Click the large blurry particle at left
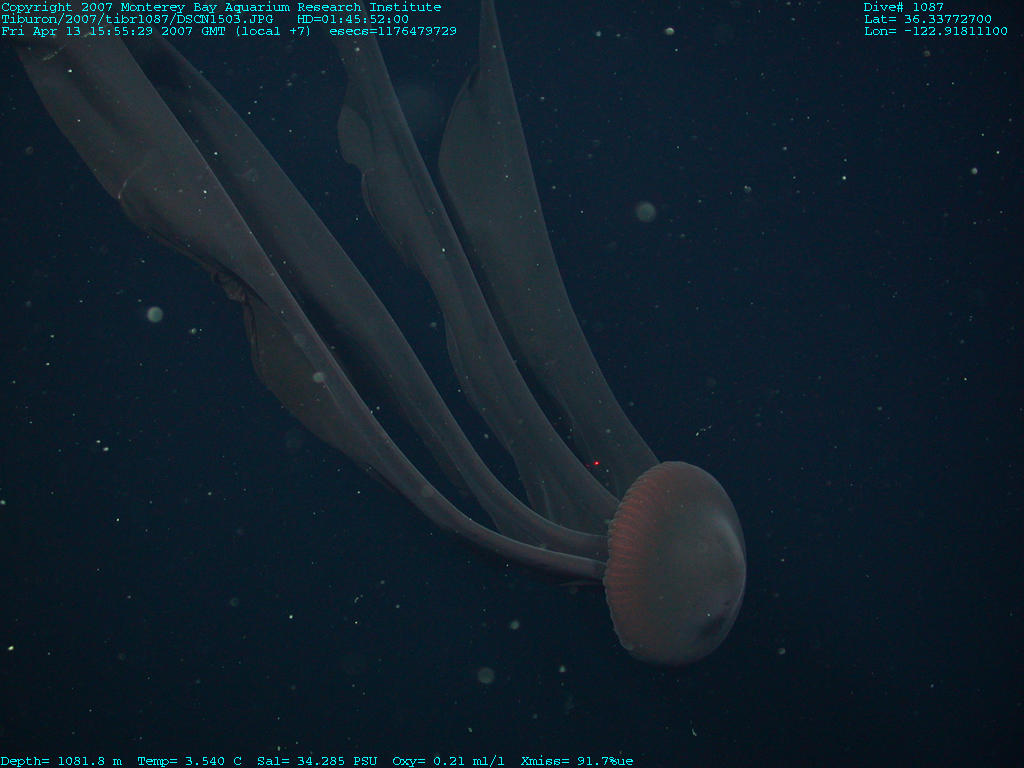 (154, 314)
